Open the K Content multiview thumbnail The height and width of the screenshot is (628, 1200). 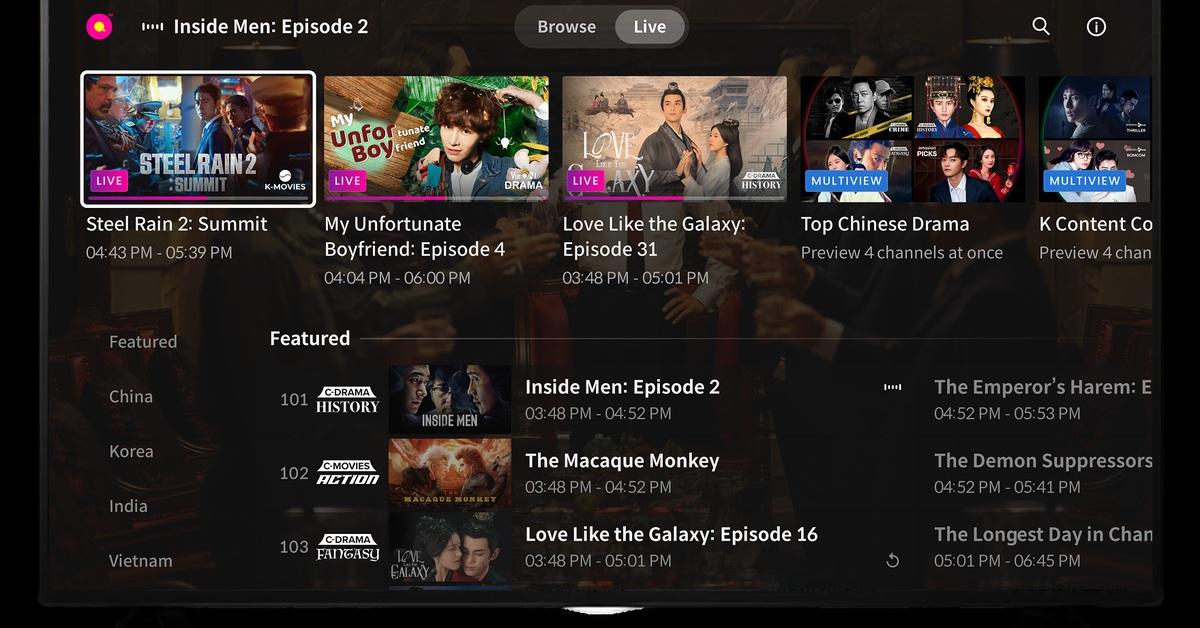click(1095, 139)
